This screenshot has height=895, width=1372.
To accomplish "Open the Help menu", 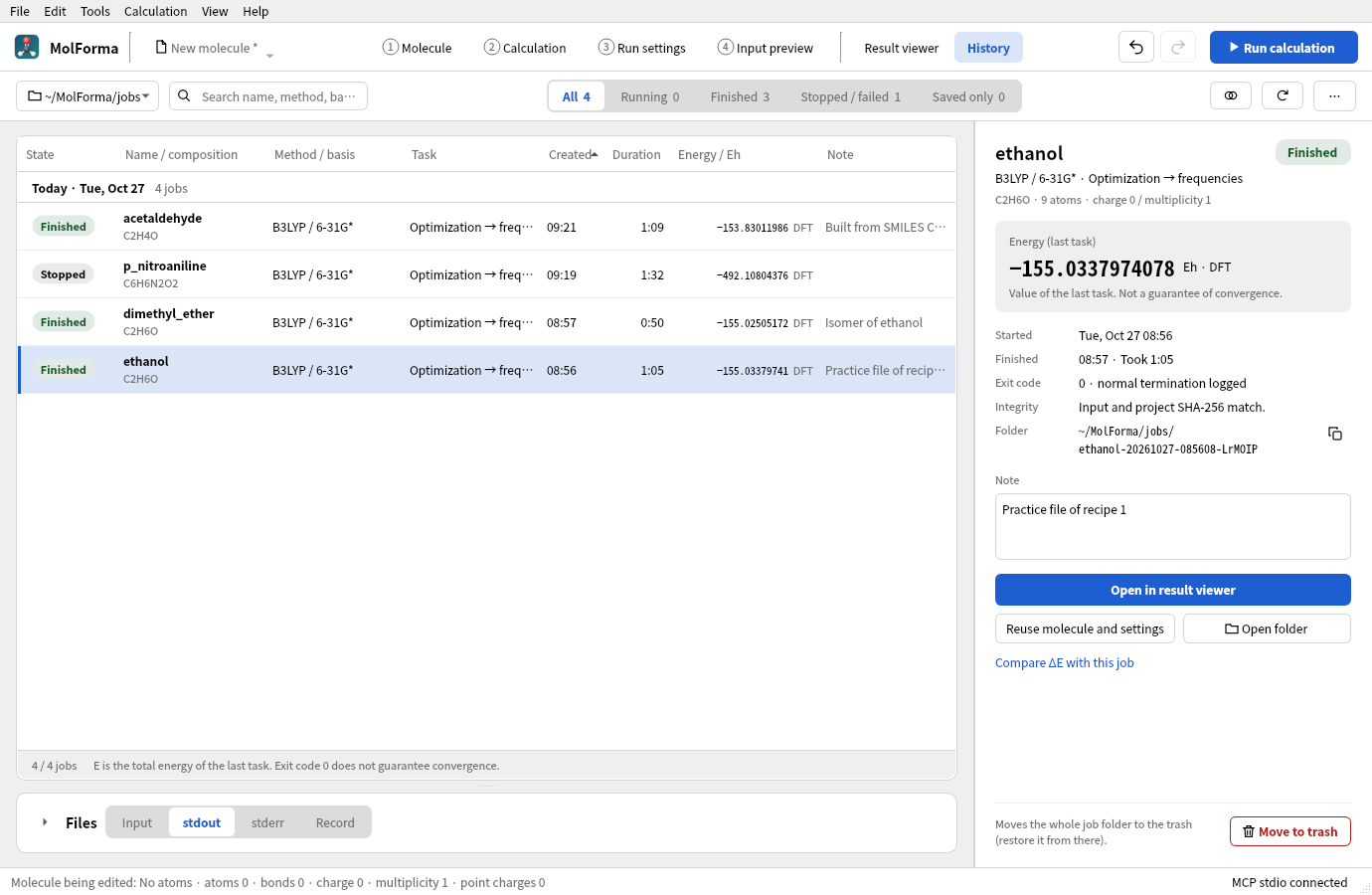I will 256,11.
